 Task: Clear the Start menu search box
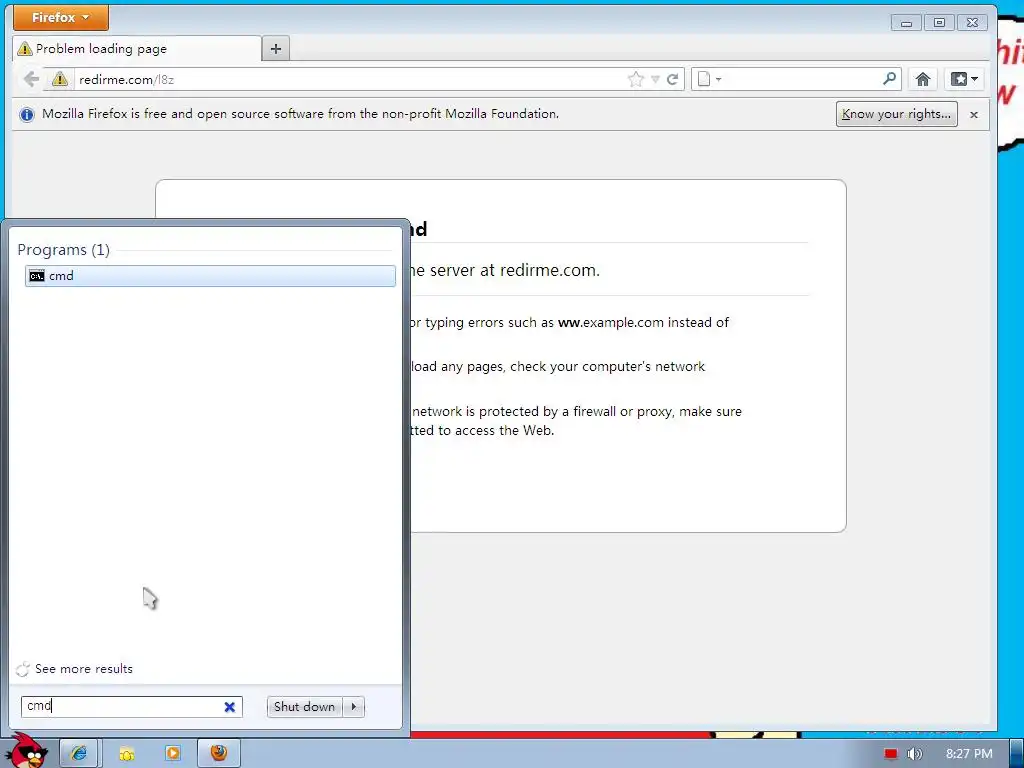(229, 707)
